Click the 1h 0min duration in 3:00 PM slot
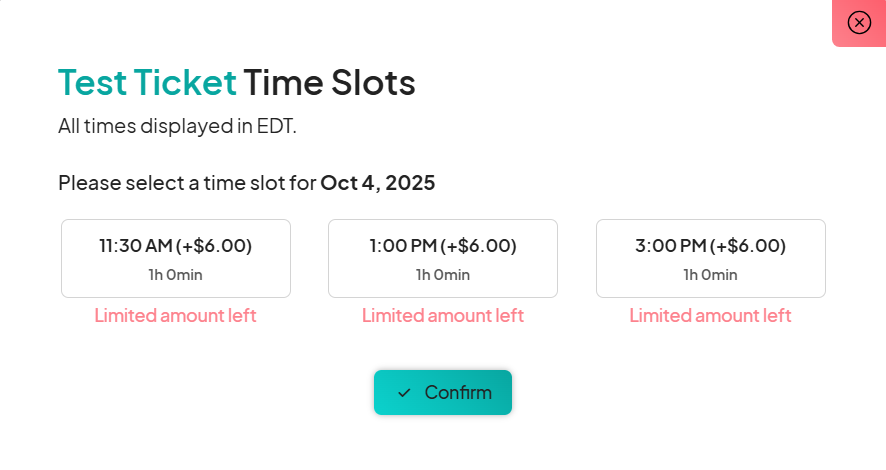The width and height of the screenshot is (886, 470). [x=710, y=275]
